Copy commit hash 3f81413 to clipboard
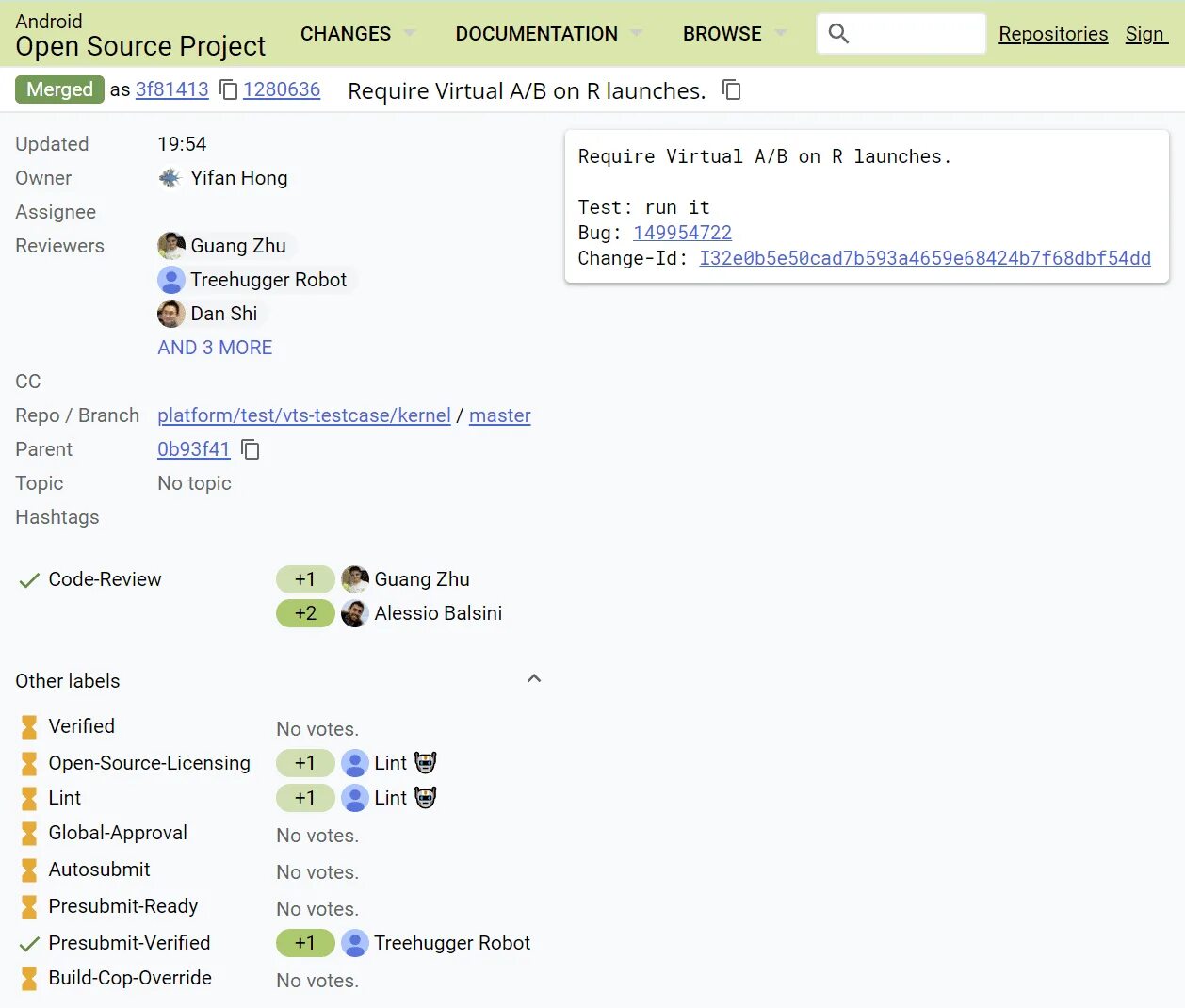 pyautogui.click(x=228, y=89)
